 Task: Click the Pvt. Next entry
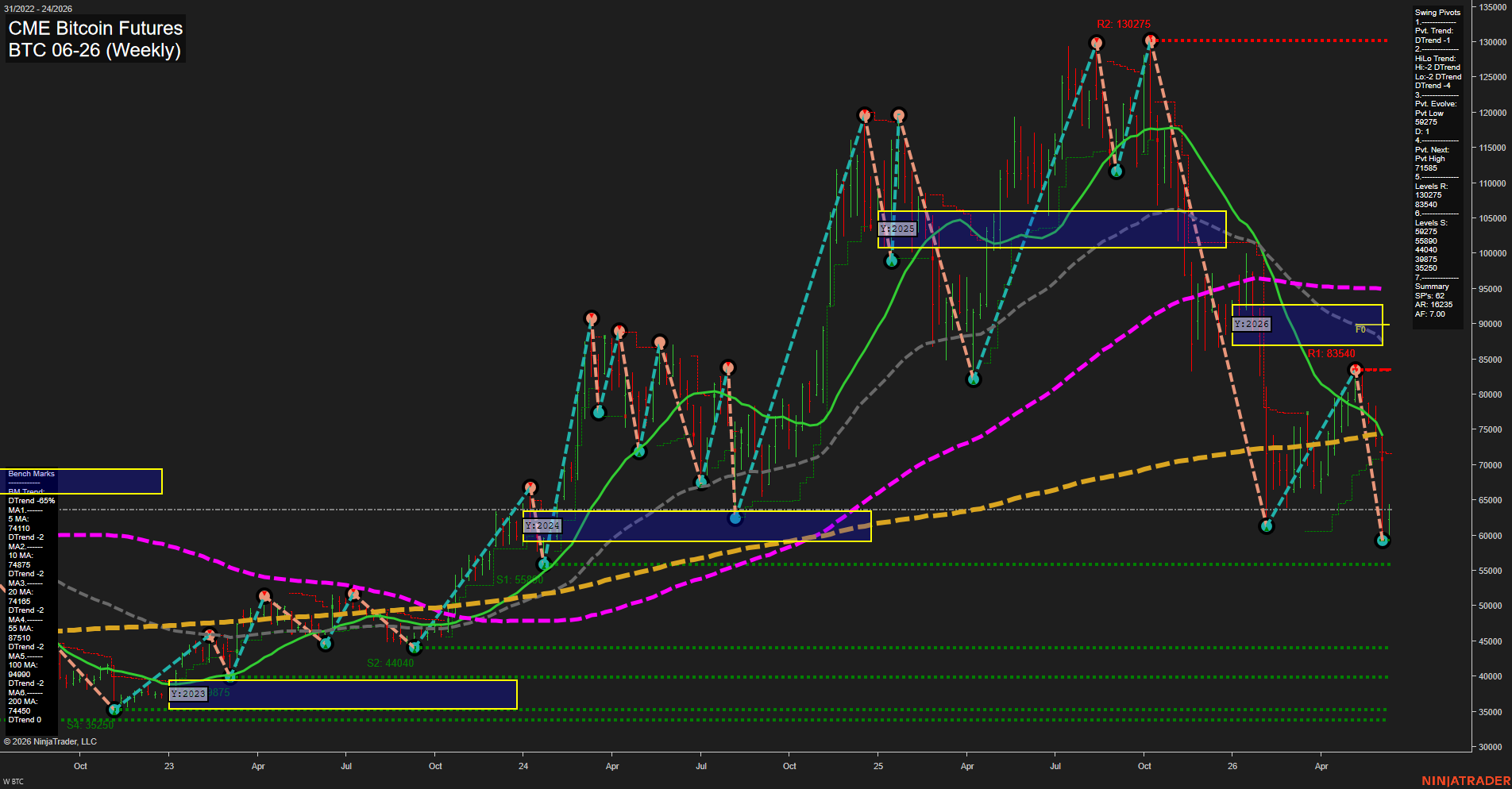[1432, 150]
